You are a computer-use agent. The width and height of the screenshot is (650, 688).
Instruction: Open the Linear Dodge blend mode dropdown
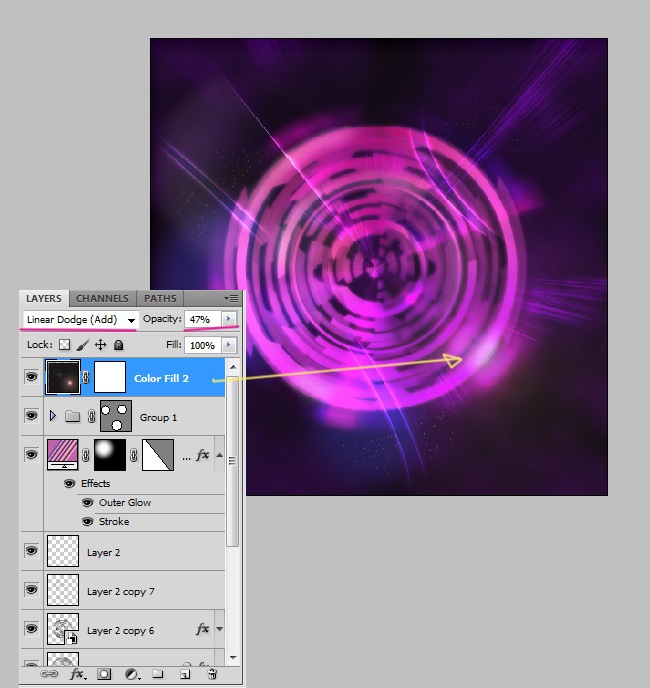point(80,319)
